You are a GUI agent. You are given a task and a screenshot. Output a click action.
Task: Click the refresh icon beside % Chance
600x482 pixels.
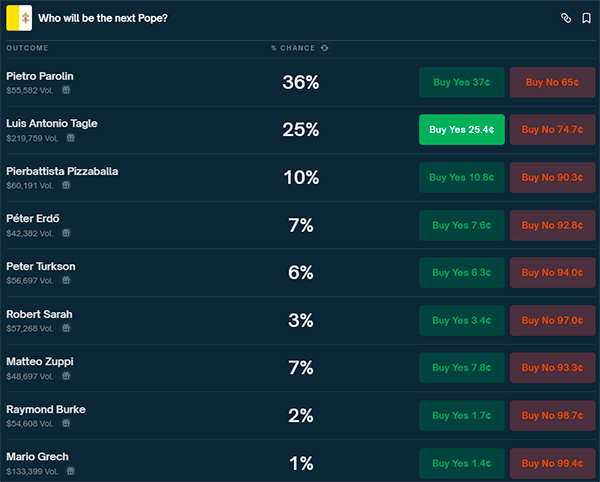325,48
